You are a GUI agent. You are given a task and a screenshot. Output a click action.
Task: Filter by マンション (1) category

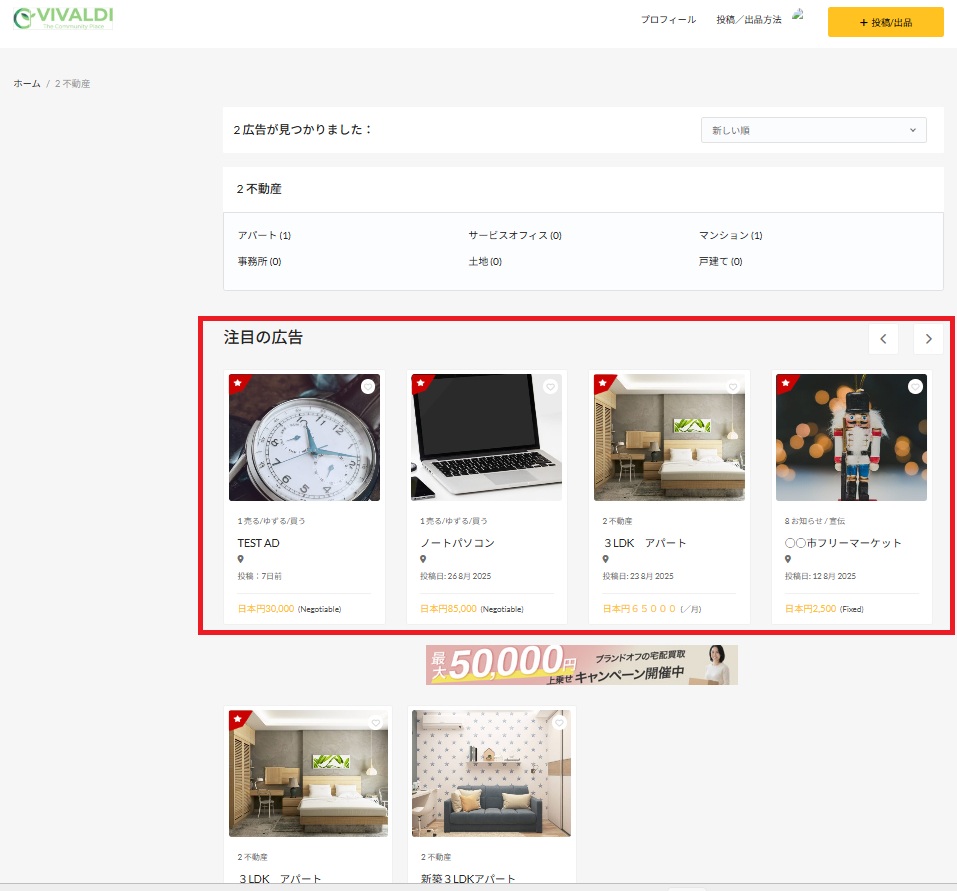730,236
